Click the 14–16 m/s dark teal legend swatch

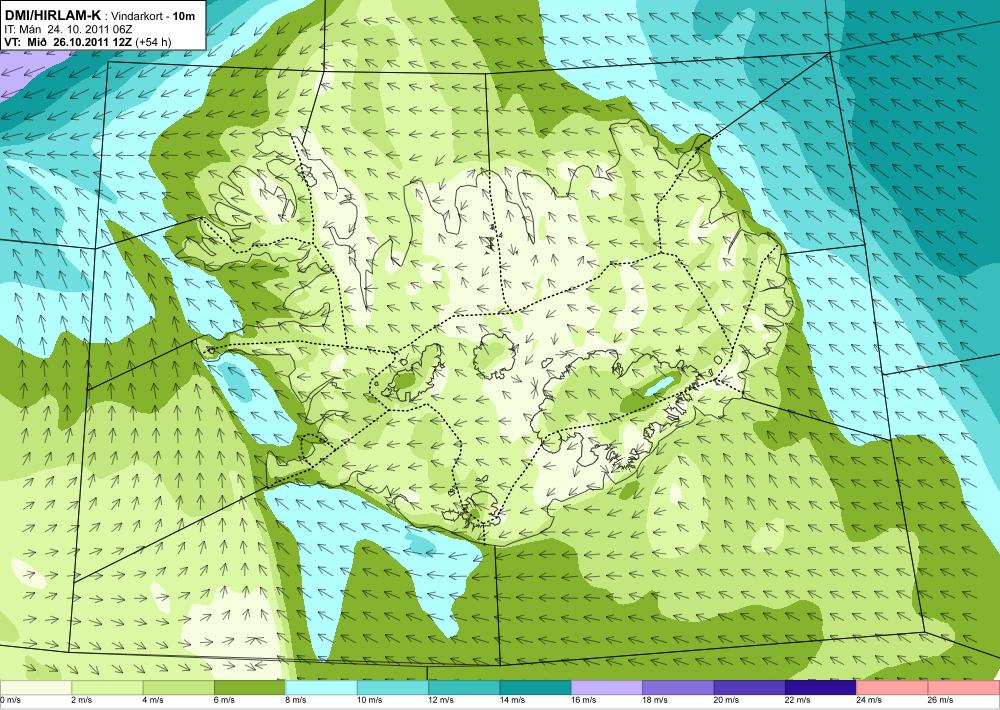click(x=535, y=688)
